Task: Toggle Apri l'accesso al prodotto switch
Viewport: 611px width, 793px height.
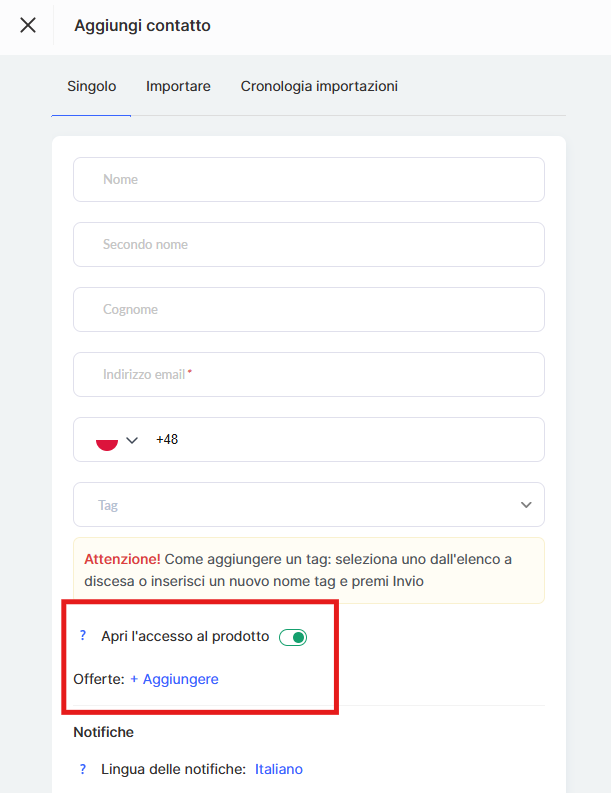Action: 293,637
